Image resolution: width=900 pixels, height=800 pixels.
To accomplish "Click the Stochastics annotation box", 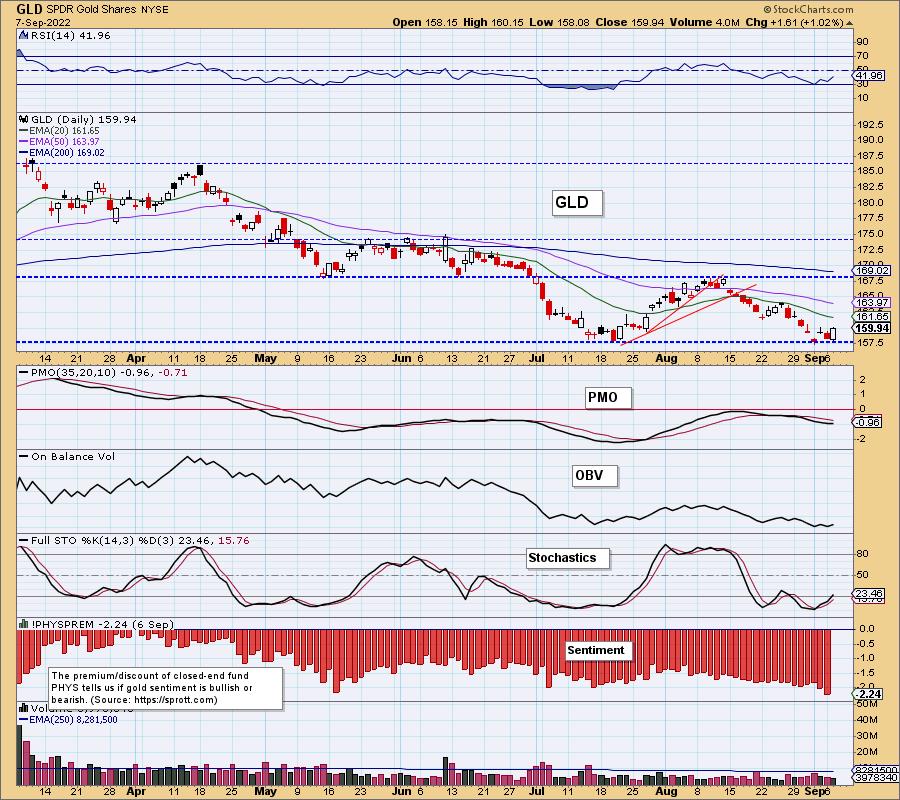I will tap(567, 558).
